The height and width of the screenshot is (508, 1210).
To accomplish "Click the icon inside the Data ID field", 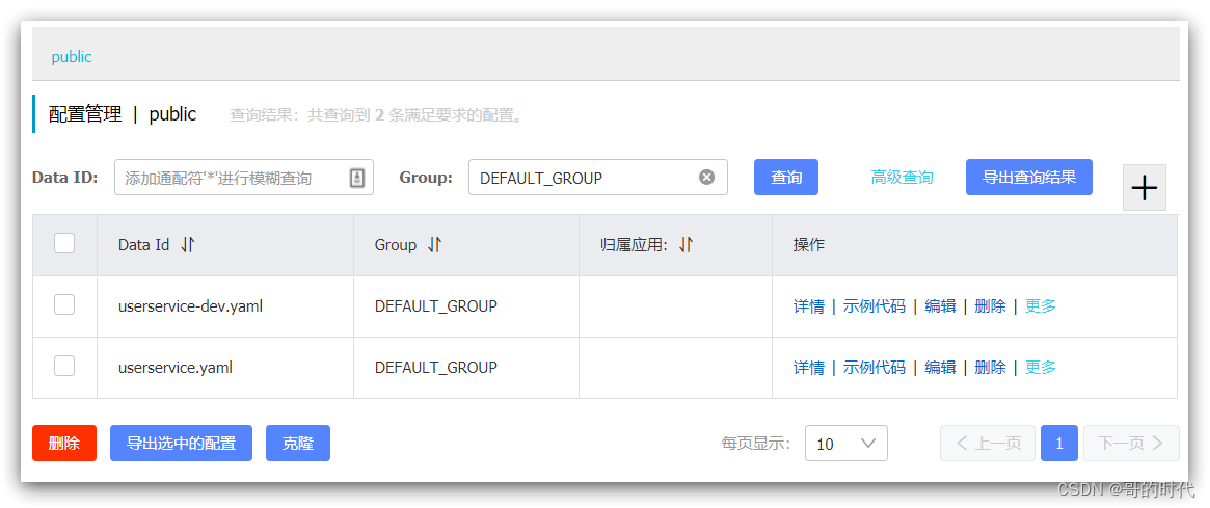I will point(357,178).
